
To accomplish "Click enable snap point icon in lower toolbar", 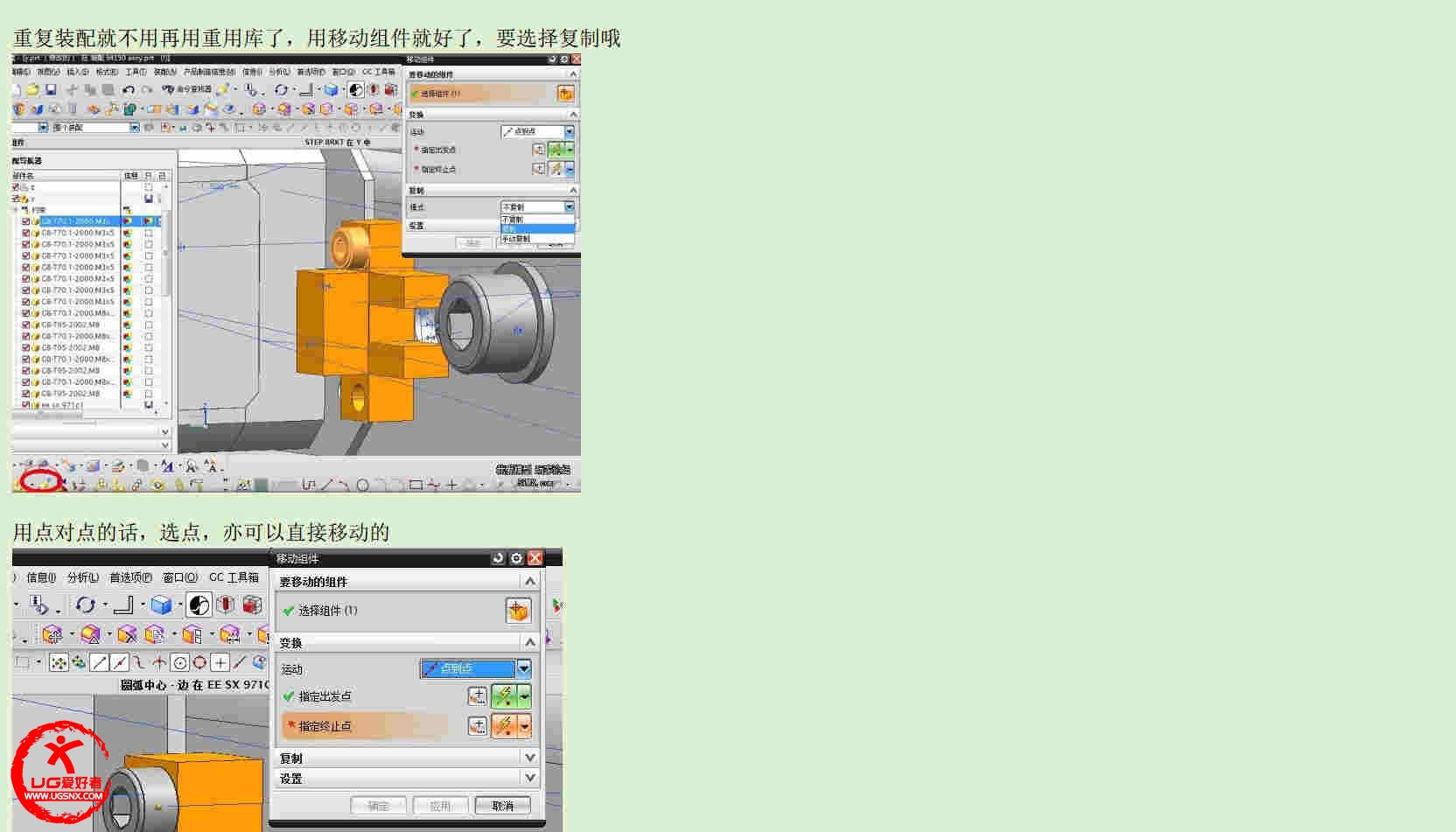I will (59, 663).
